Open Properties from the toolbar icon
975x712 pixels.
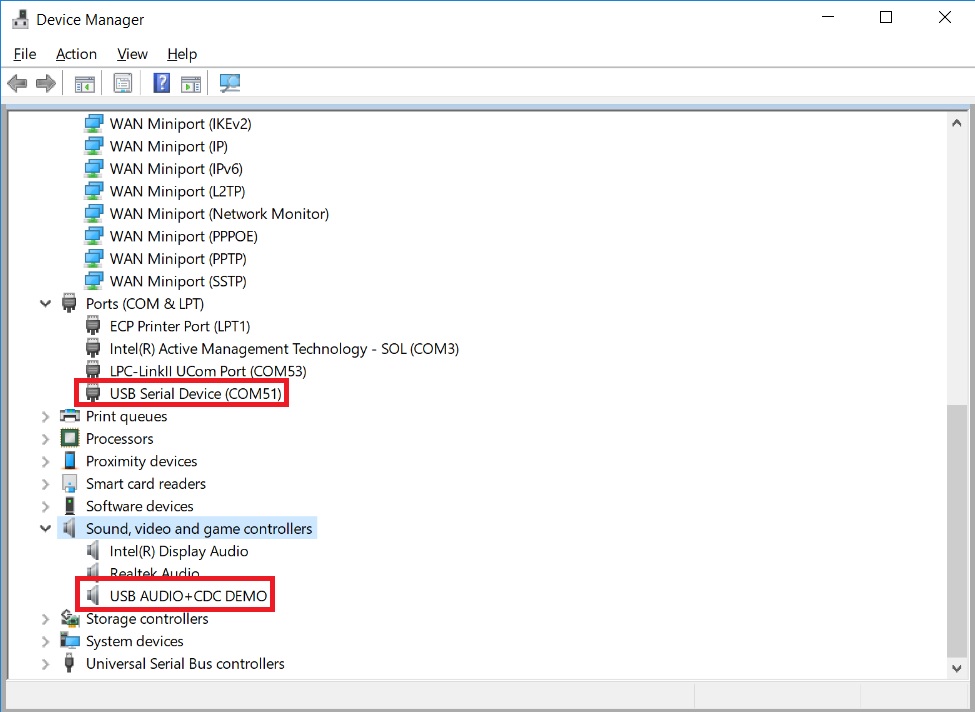point(122,82)
